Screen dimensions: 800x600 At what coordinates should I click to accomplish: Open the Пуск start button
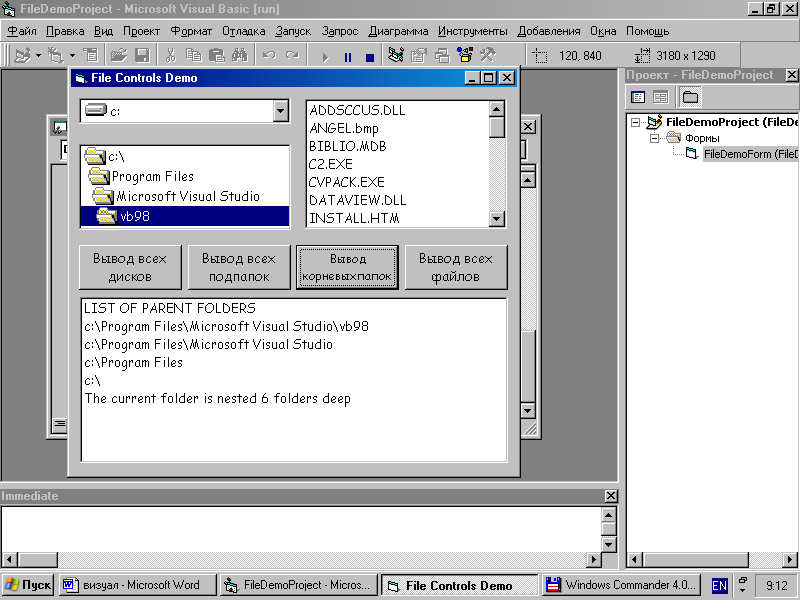pyautogui.click(x=28, y=585)
